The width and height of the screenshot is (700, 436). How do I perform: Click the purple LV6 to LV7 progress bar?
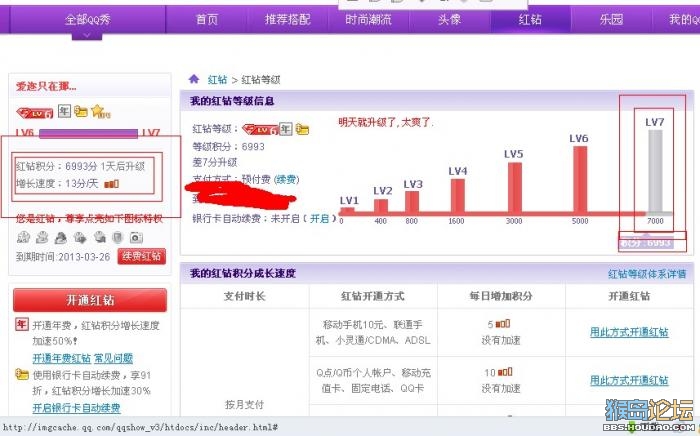(x=88, y=133)
